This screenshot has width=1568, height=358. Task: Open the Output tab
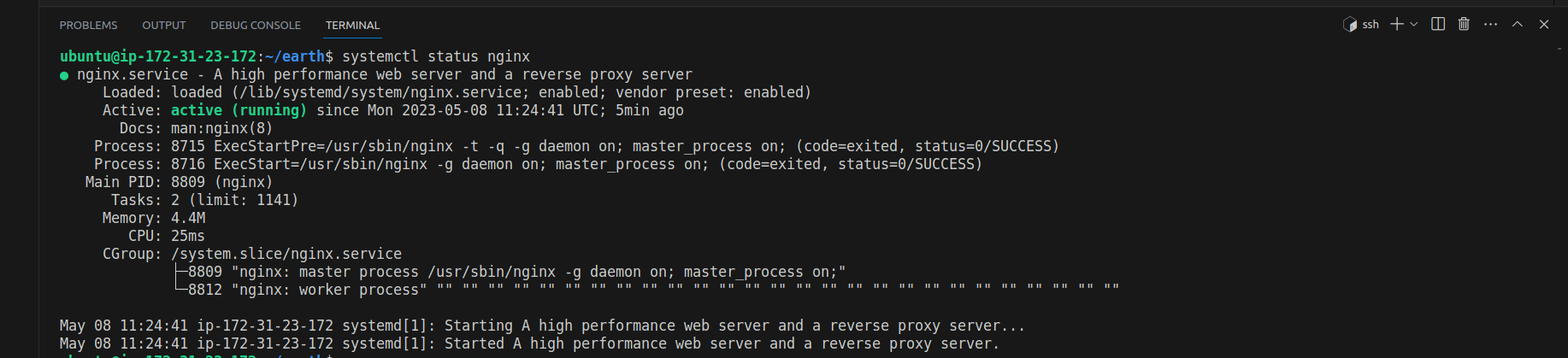(164, 26)
